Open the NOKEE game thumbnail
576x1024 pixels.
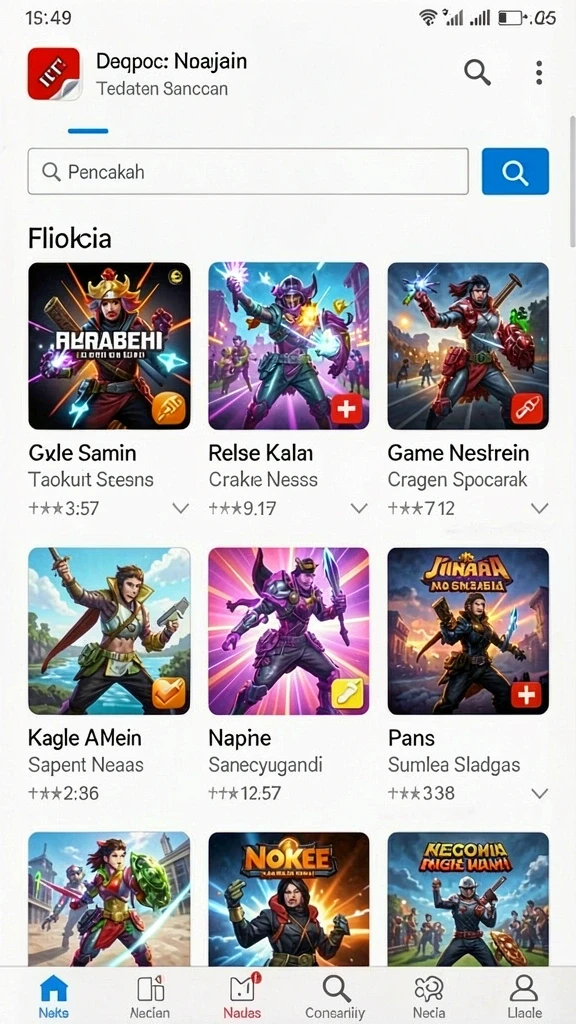(x=289, y=899)
